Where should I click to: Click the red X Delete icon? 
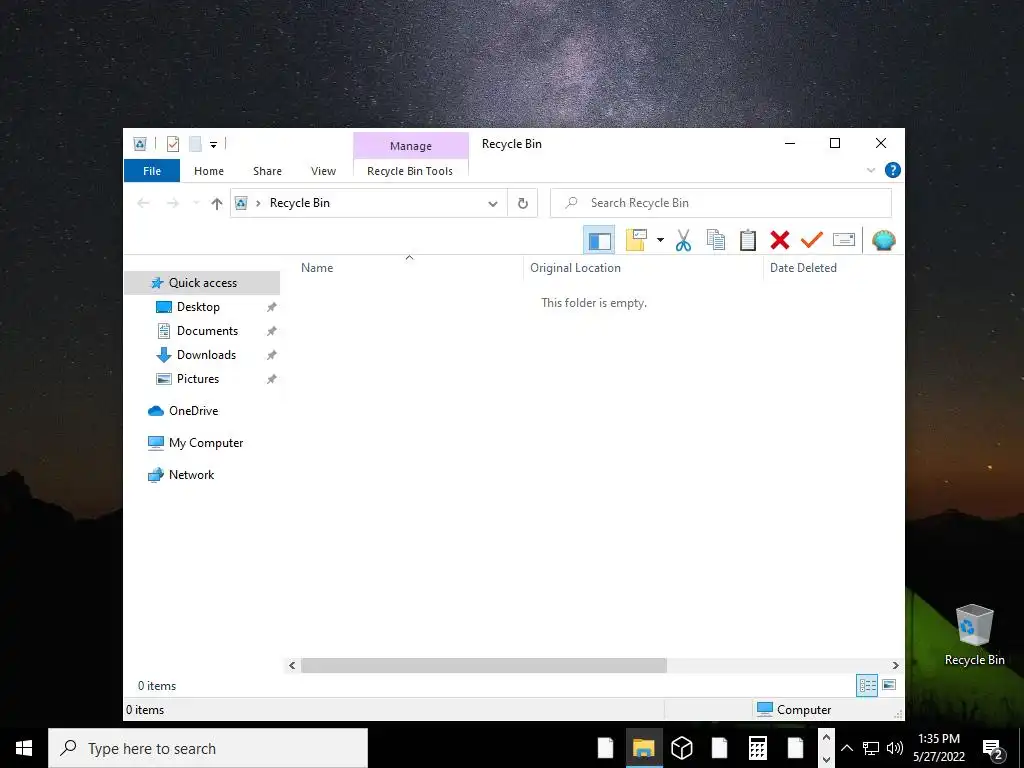coord(780,240)
